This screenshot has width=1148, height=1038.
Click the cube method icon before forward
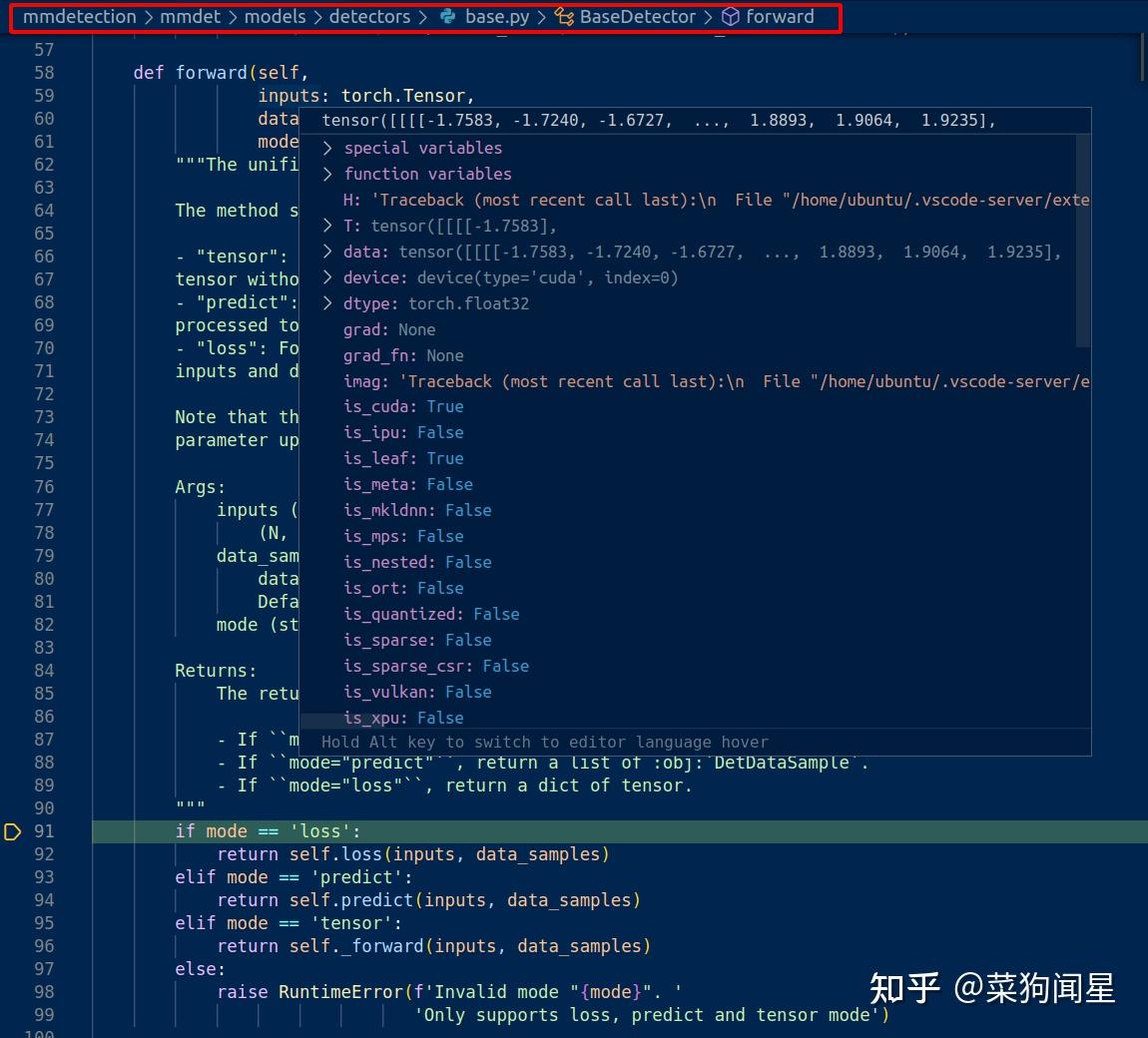click(x=730, y=17)
